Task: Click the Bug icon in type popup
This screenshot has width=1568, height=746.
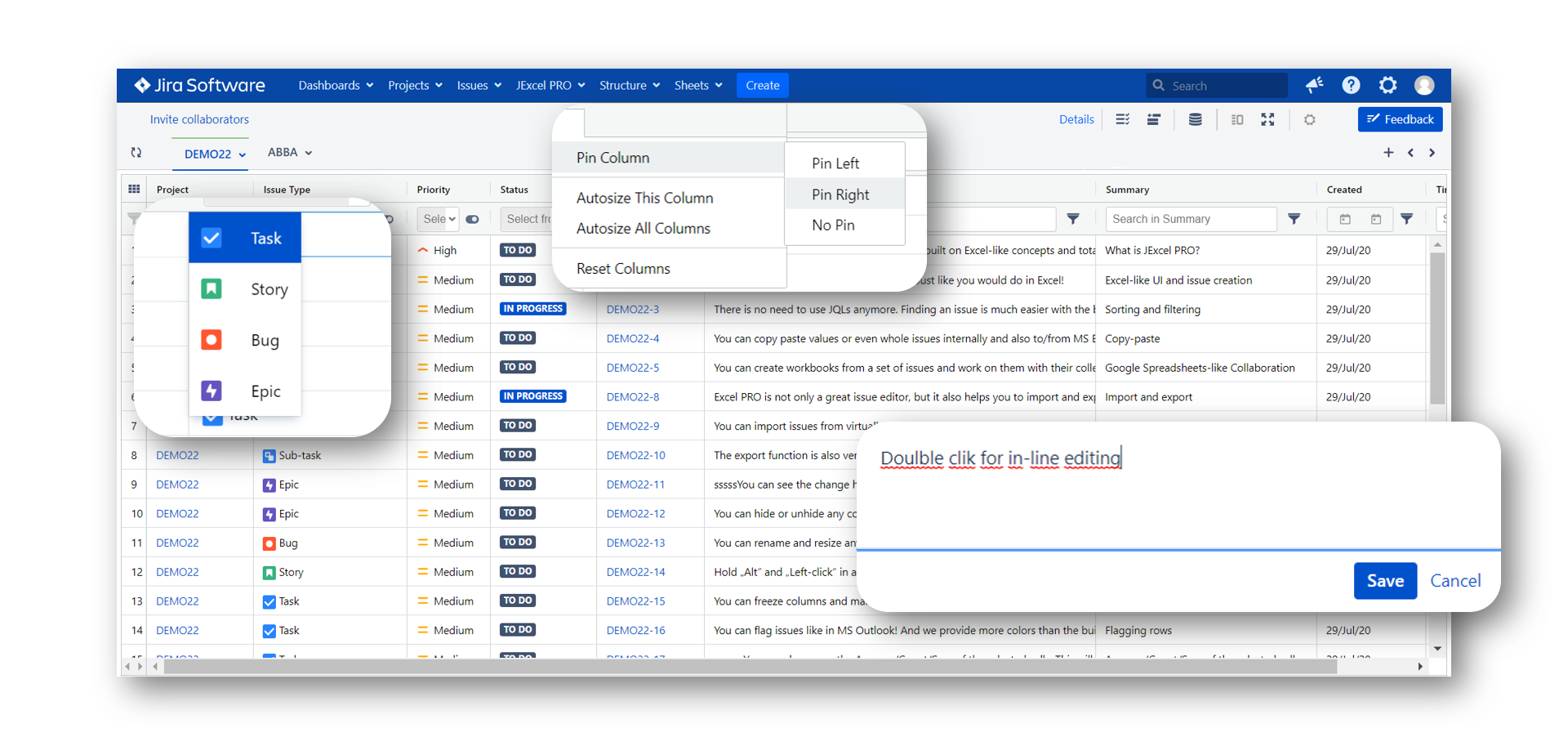Action: [212, 340]
